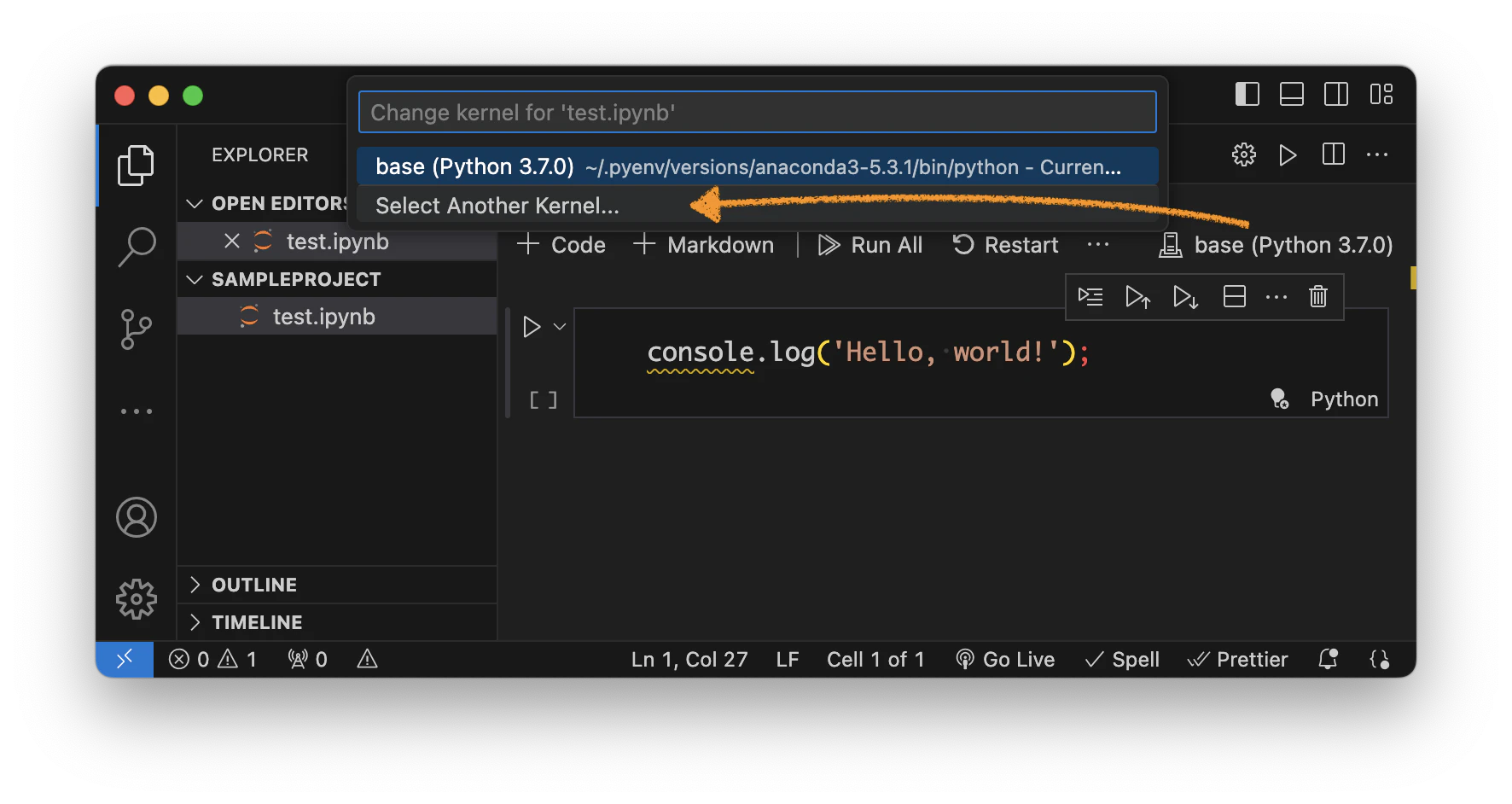Open the Source Control view

(136, 329)
